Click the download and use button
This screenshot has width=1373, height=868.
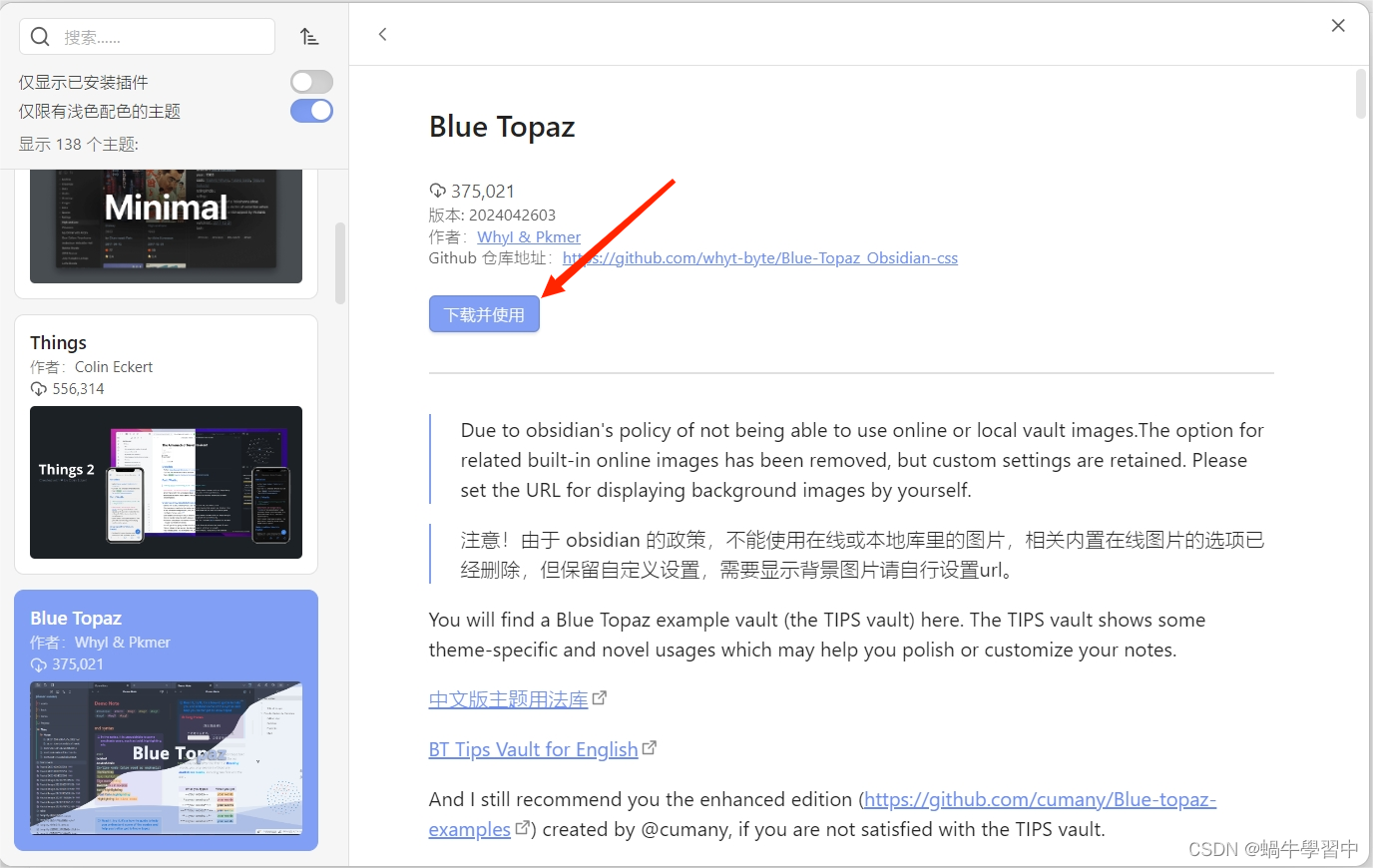click(x=484, y=314)
